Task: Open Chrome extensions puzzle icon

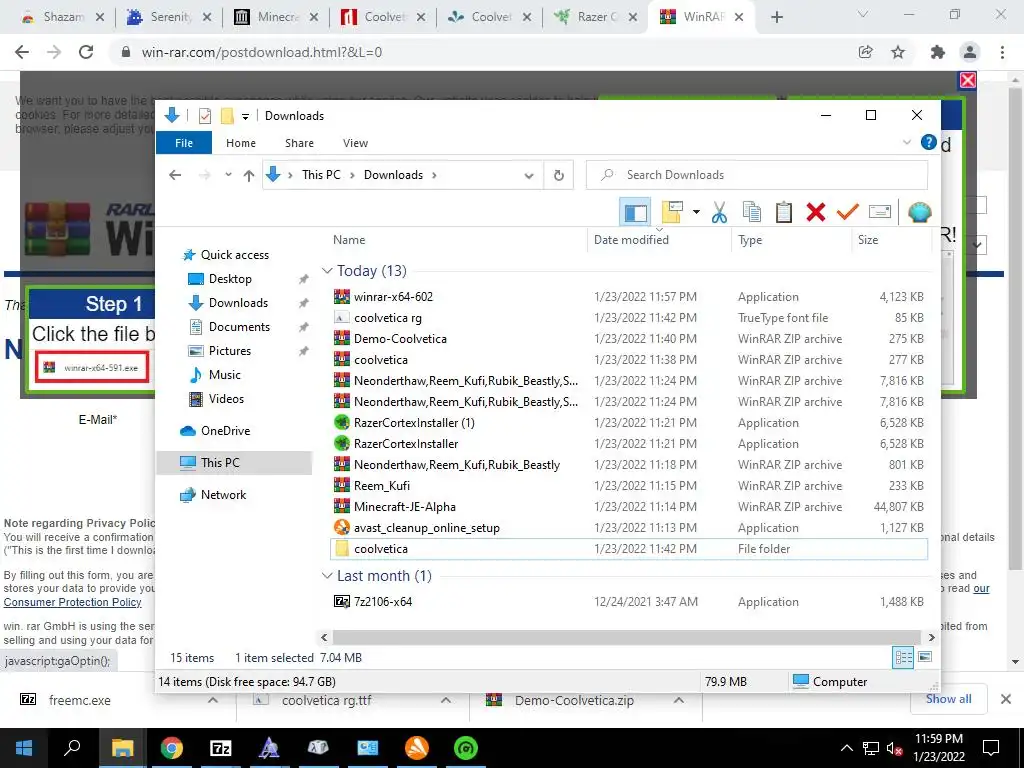Action: point(938,52)
